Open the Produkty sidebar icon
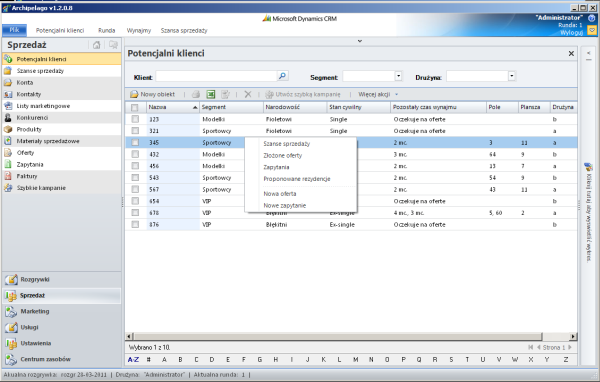Image resolution: width=600 pixels, height=382 pixels. (x=8, y=129)
